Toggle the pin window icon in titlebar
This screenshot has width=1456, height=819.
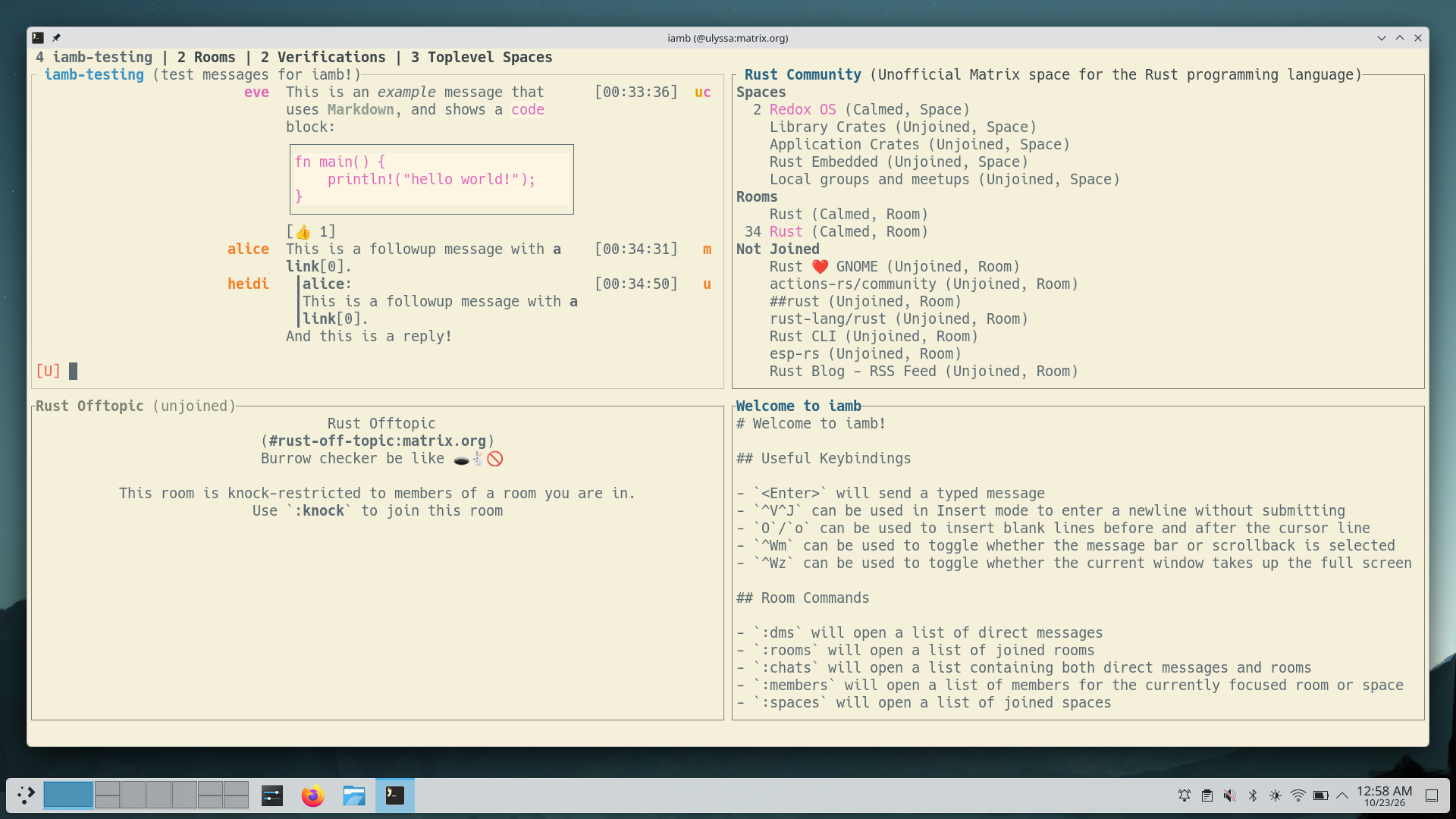tap(56, 38)
